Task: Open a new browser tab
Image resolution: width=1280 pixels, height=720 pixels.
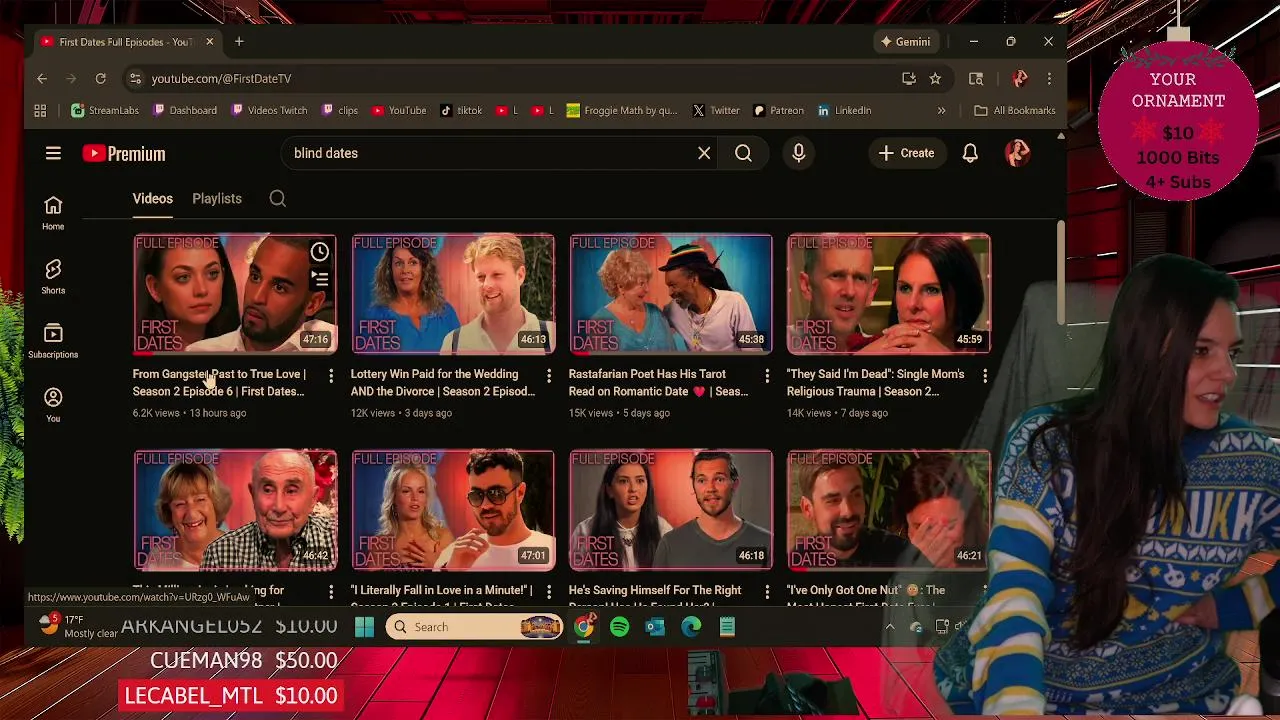Action: [239, 42]
